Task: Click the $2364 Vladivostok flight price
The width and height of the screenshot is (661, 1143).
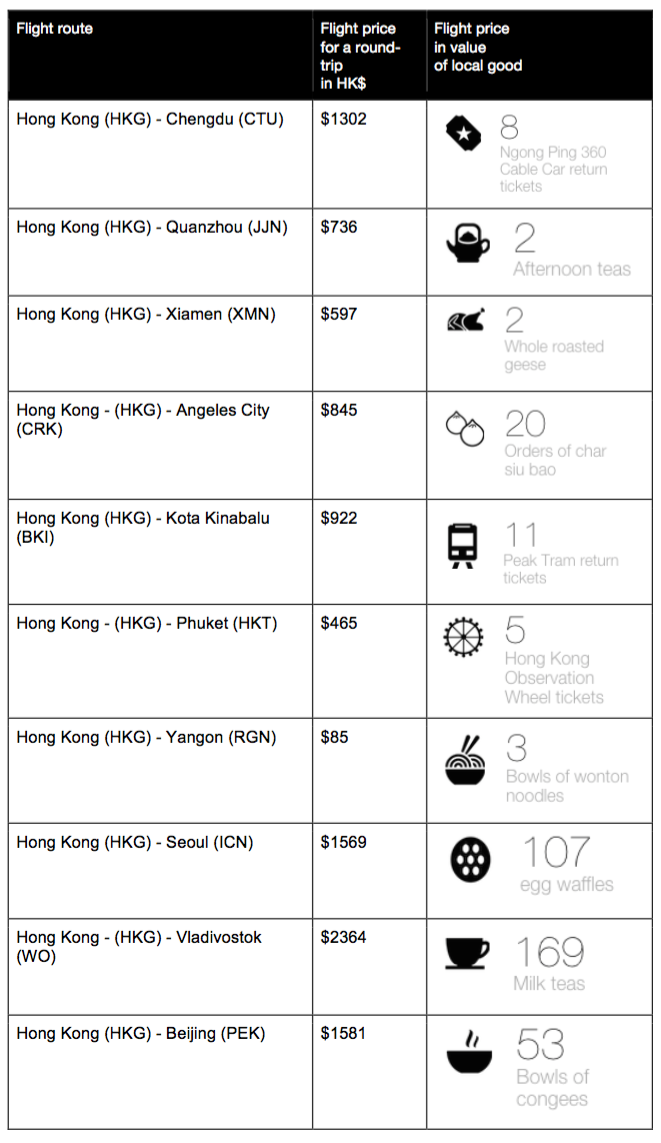Action: pyautogui.click(x=343, y=937)
